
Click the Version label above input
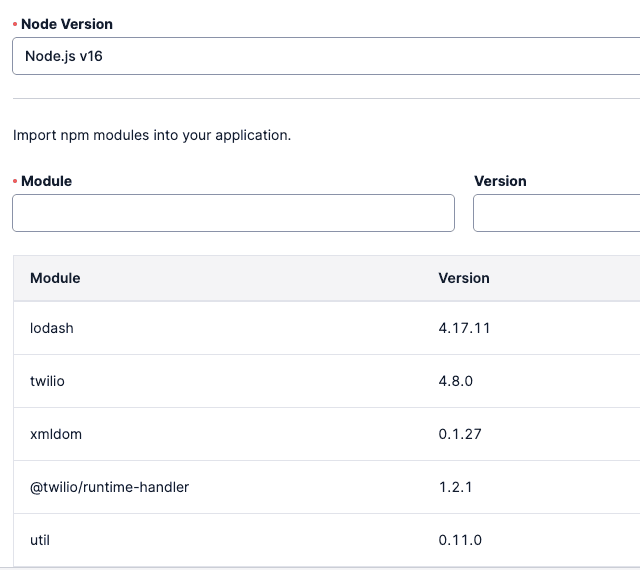pos(500,181)
